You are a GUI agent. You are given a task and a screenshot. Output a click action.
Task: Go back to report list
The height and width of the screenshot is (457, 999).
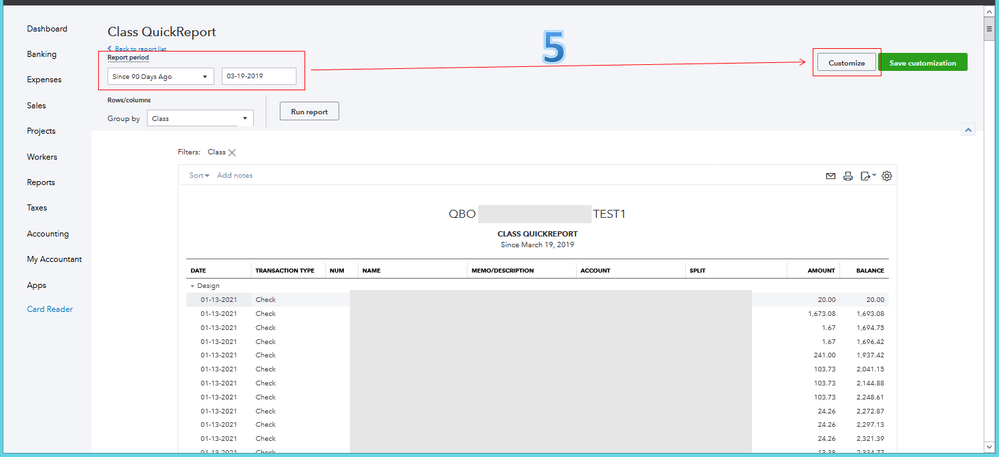[x=138, y=48]
